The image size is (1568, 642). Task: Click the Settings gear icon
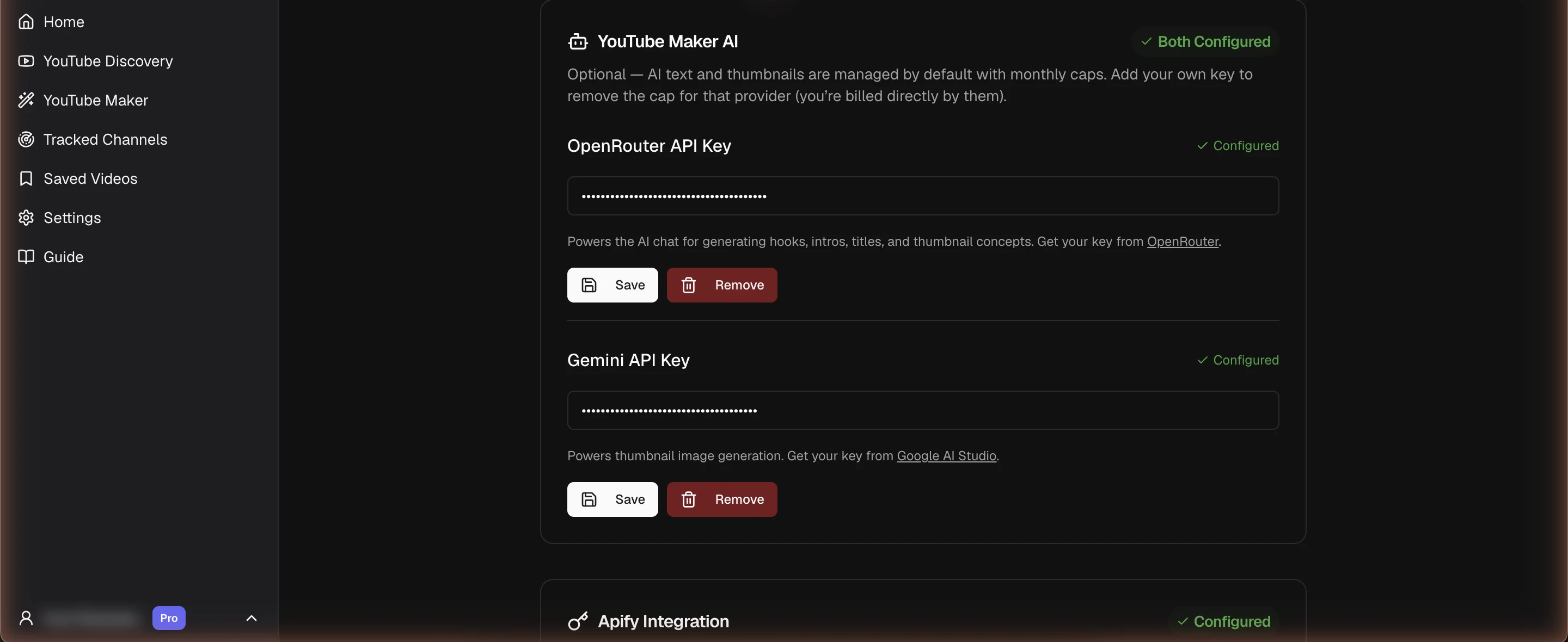click(26, 218)
